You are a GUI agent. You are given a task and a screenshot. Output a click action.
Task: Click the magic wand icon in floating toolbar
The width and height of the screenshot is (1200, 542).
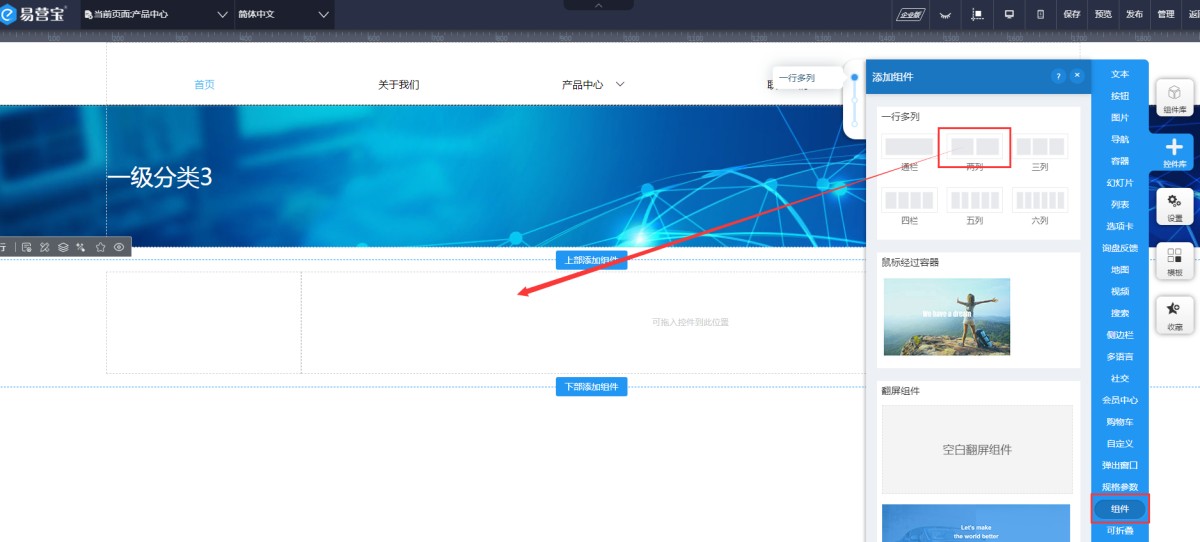(x=80, y=246)
